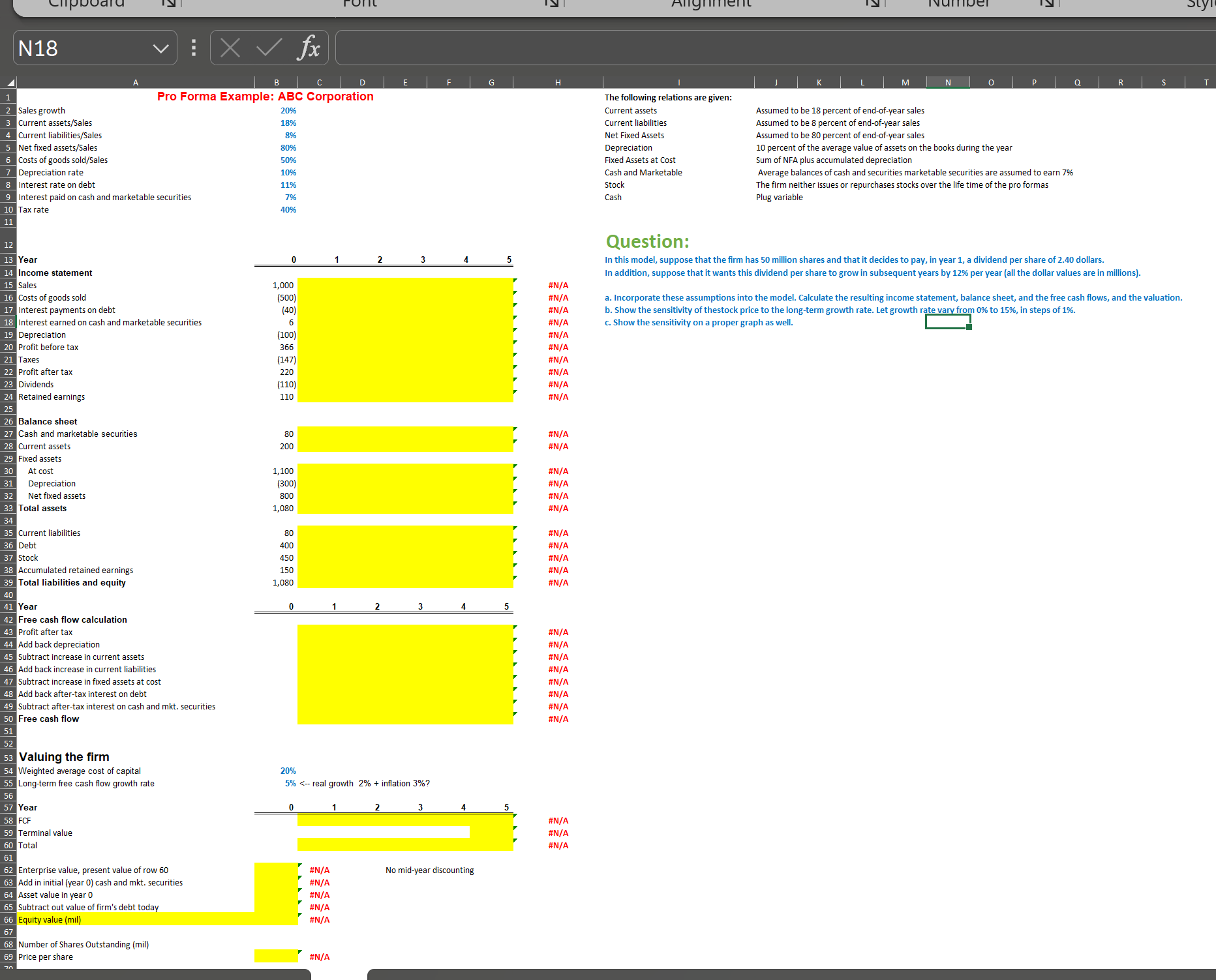Open the Clipboard dialog launcher
The width and height of the screenshot is (1216, 980).
(x=169, y=4)
